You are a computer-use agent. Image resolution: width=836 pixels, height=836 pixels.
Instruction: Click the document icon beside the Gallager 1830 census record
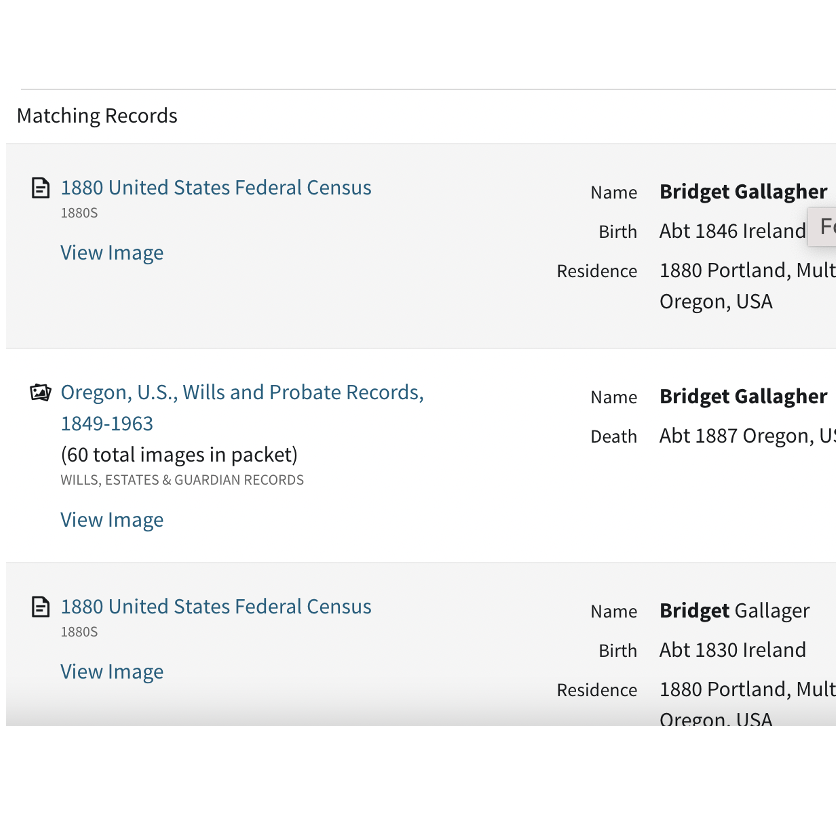click(x=41, y=607)
